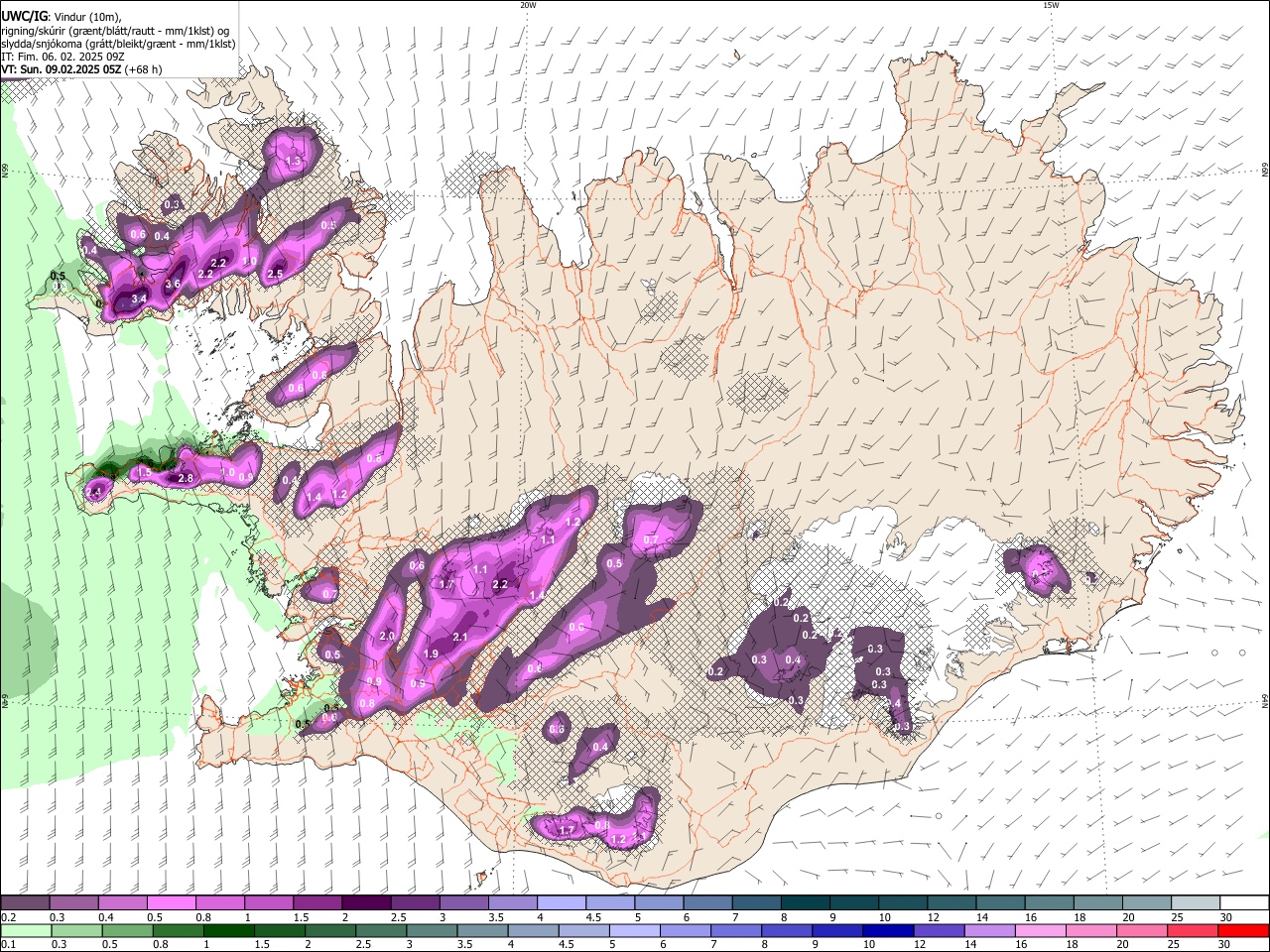Click the '12' label in the lower legend row
Screen dimensions: 1270x952
point(919,945)
